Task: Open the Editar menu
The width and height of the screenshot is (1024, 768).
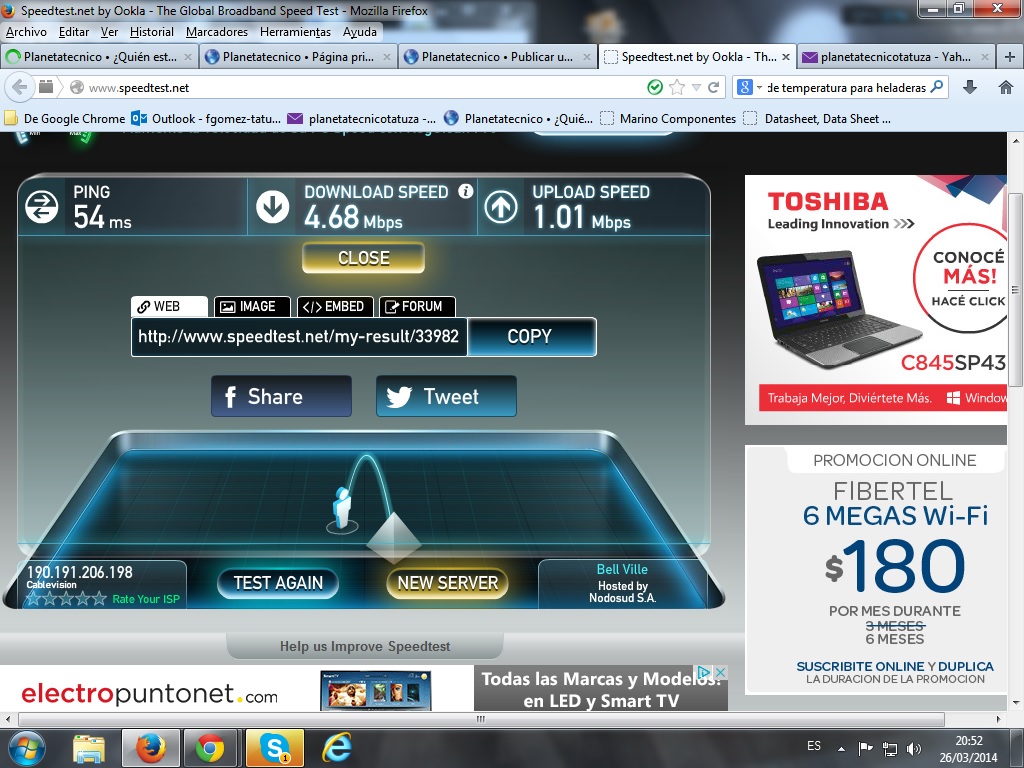Action: [x=74, y=32]
